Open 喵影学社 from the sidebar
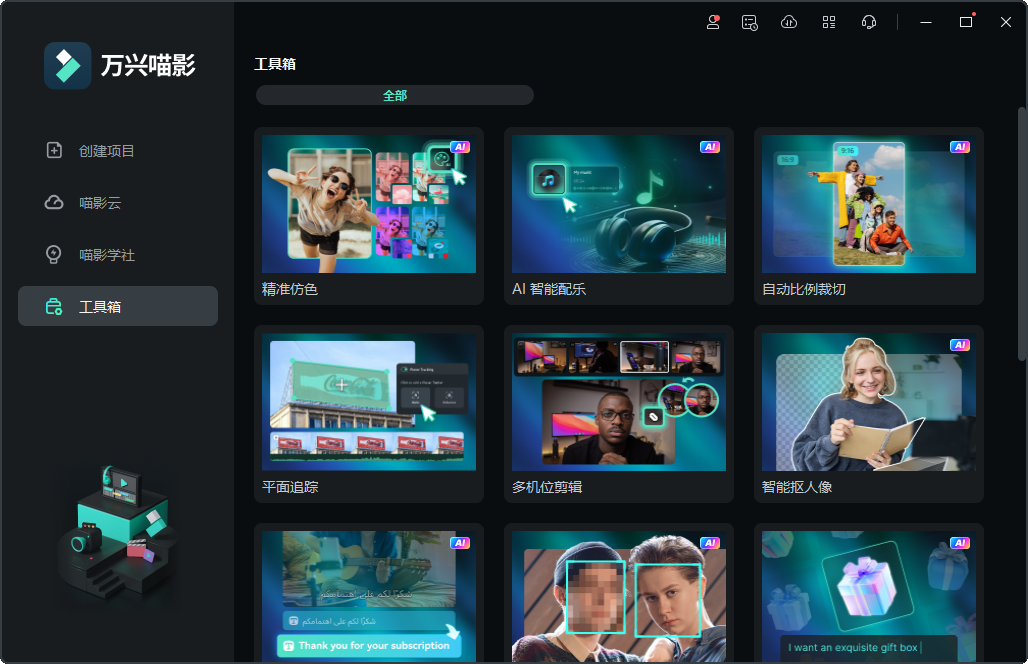 118,254
